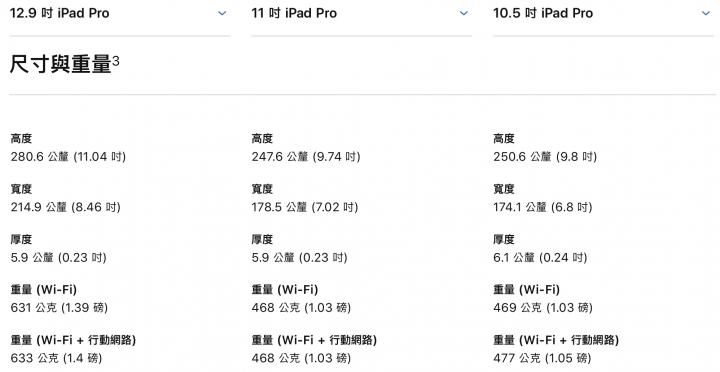
Task: Click the 高度 label in 11 吋 column
Action: 262,139
